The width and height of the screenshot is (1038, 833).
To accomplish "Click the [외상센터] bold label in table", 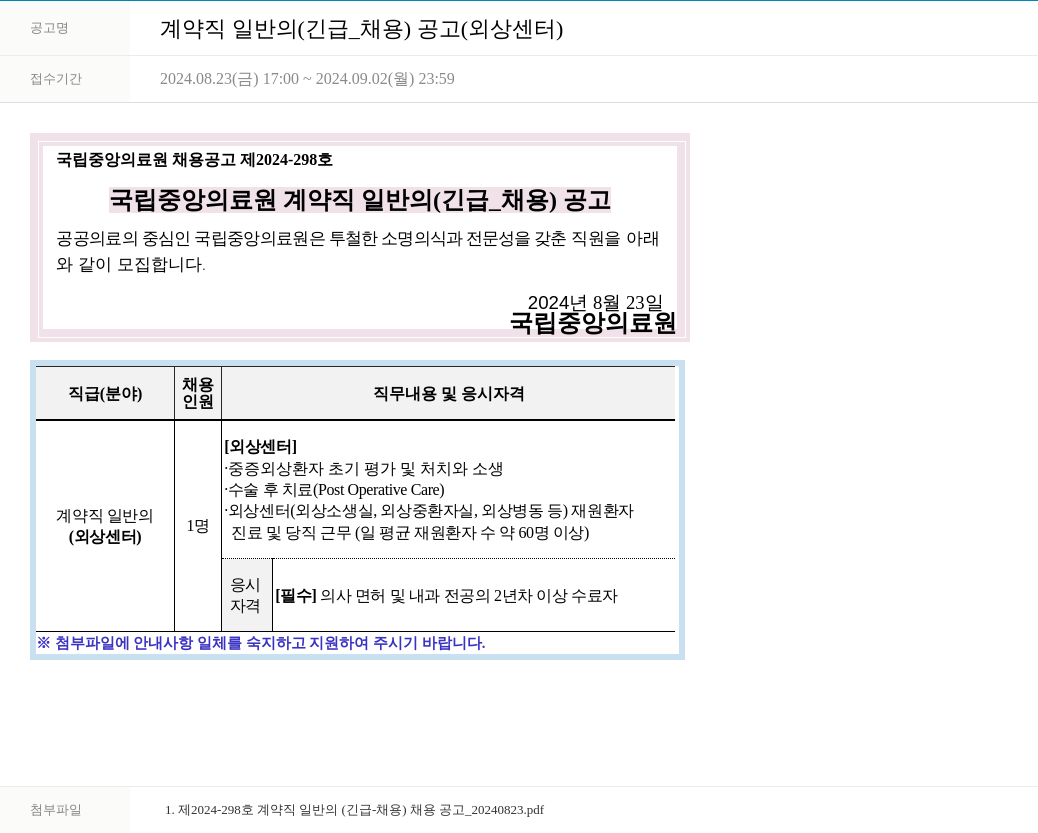I will point(261,446).
